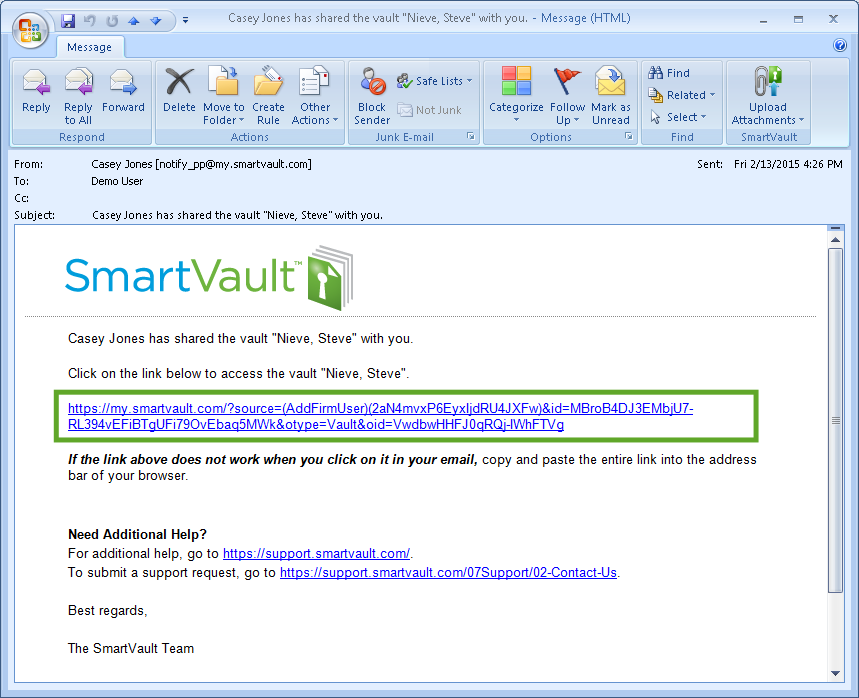Screen dimensions: 859x698
Task: Go to previous item with up arrow
Action: click(x=134, y=21)
